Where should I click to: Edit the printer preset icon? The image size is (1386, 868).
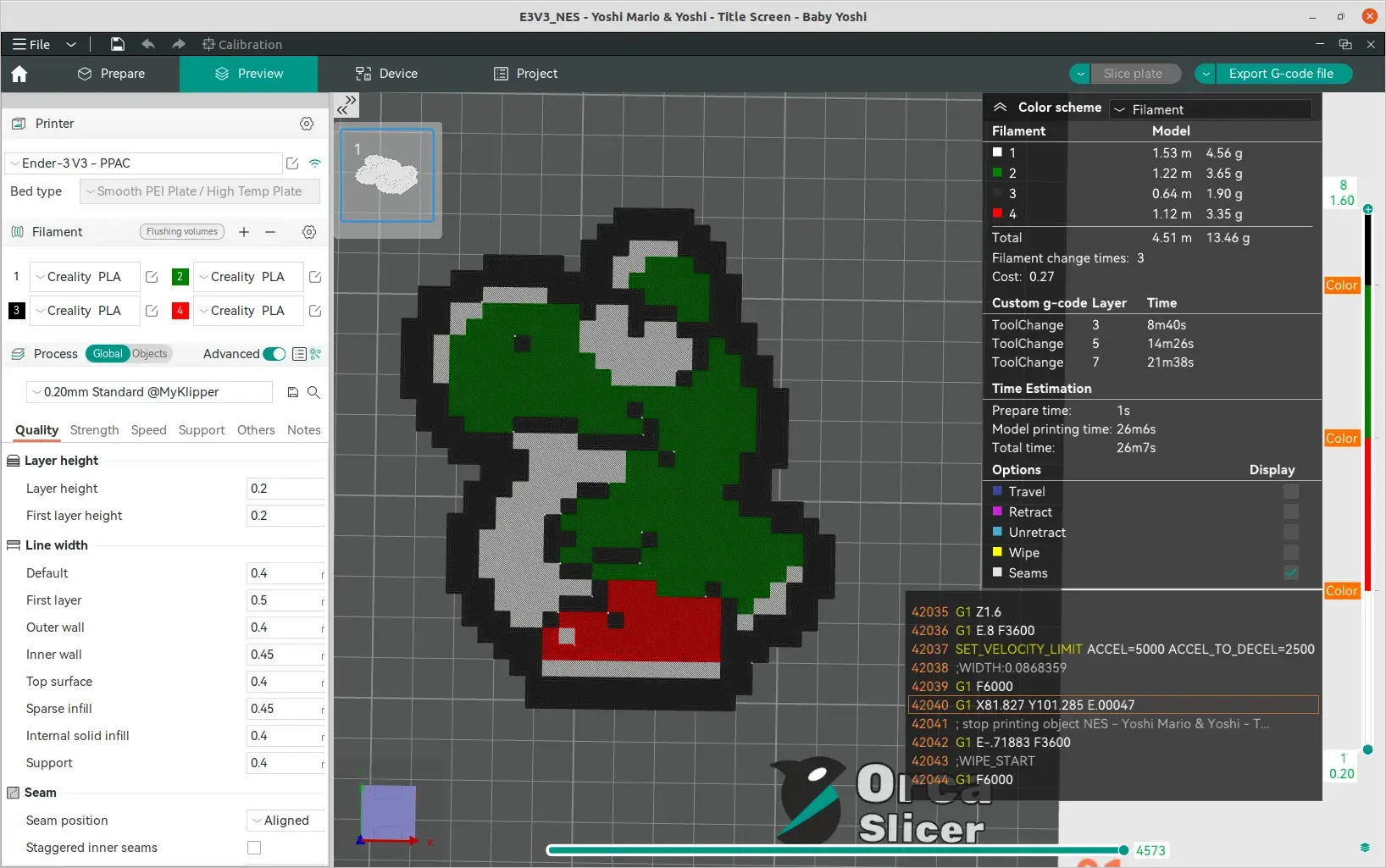(x=292, y=163)
